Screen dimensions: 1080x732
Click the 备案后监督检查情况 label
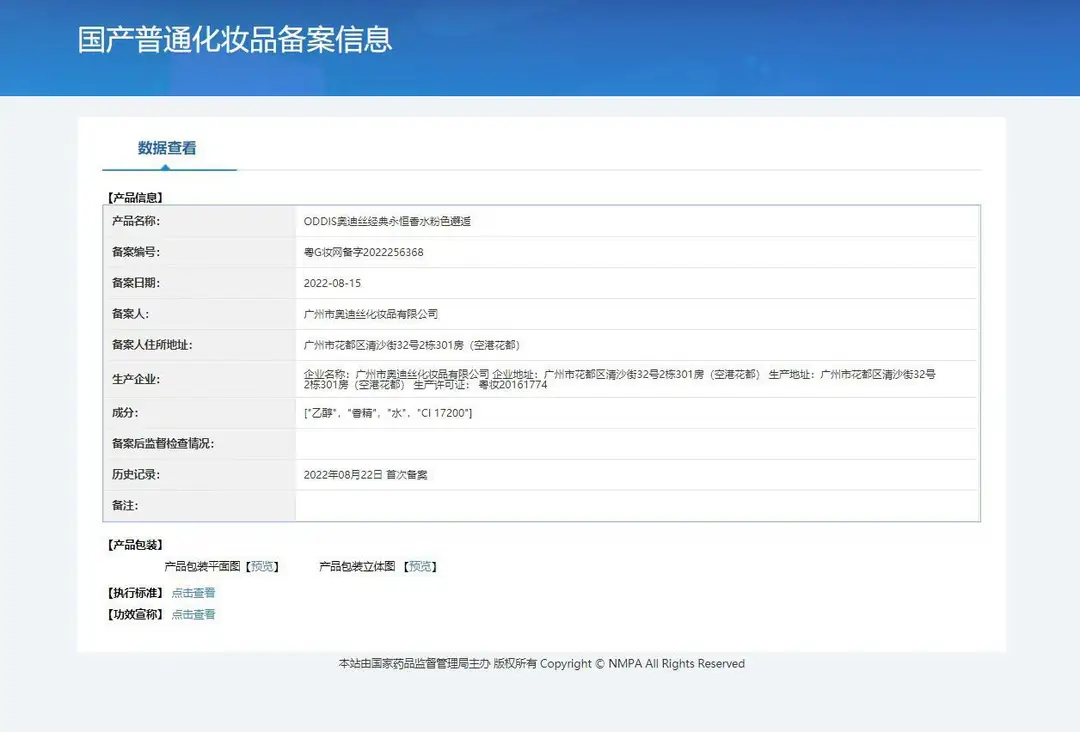tap(163, 443)
